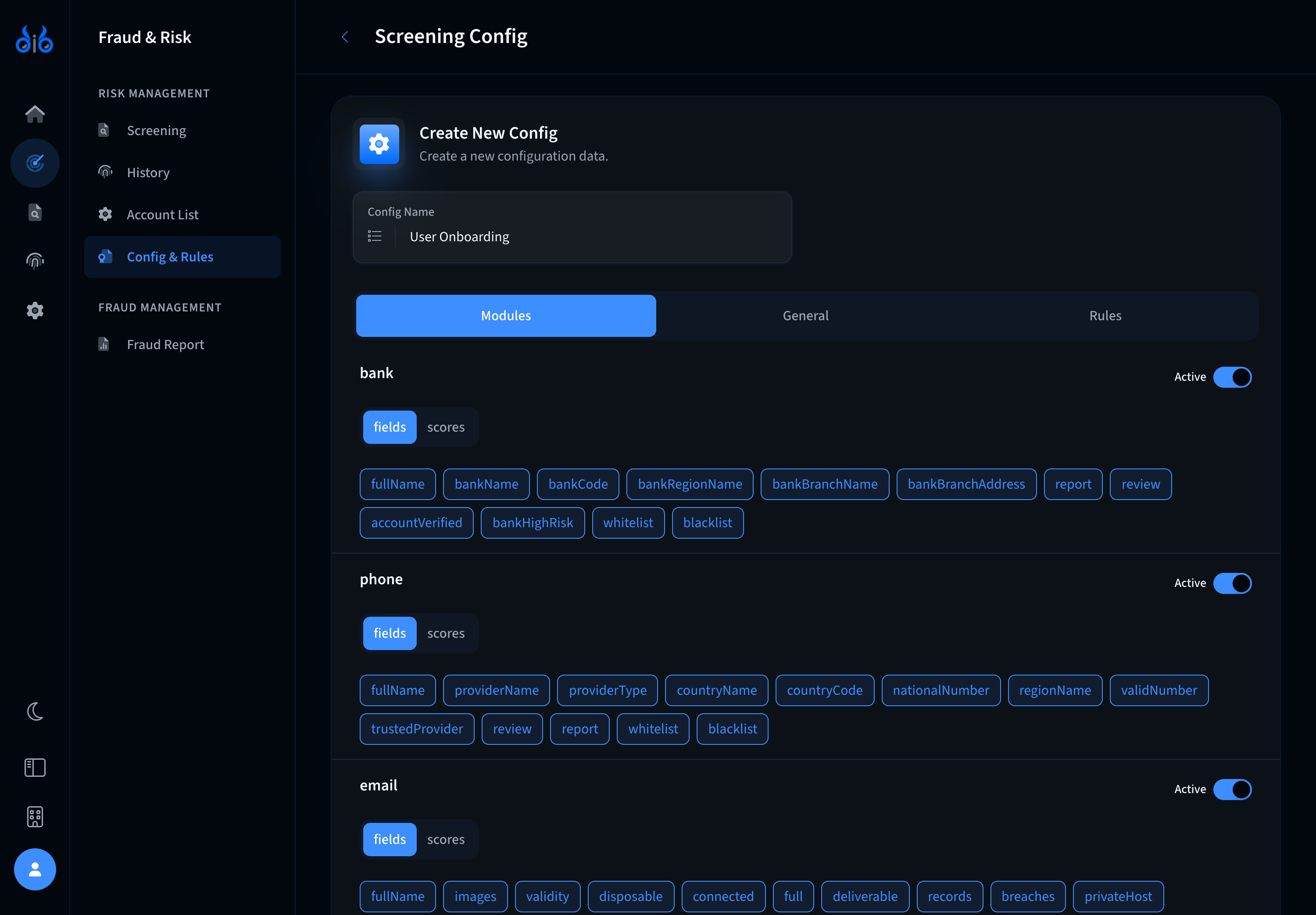Viewport: 1316px width, 915px height.
Task: Select scores in the phone module
Action: (x=446, y=633)
